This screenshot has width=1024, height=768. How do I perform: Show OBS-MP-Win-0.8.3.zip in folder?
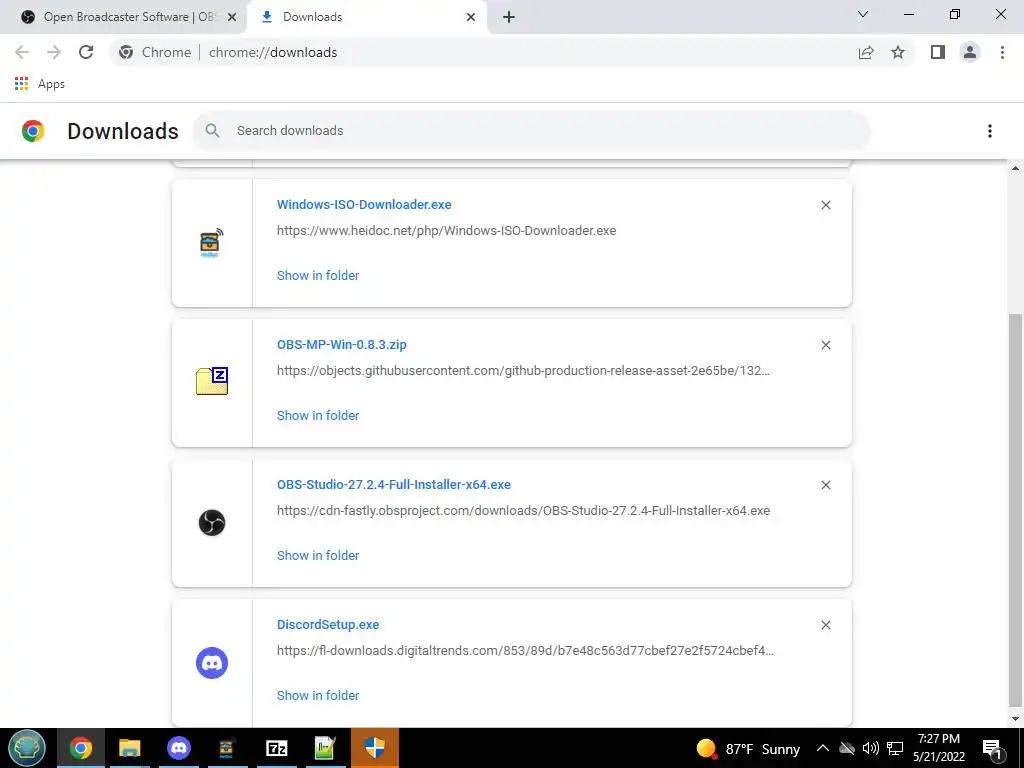(318, 415)
